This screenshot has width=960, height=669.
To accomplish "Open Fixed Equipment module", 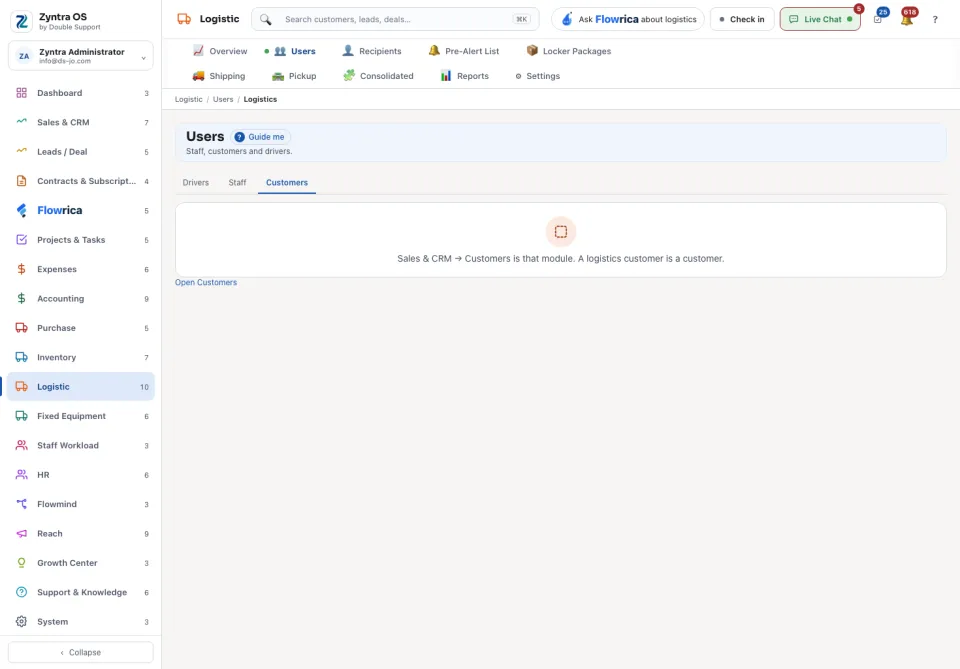I will click(81, 416).
